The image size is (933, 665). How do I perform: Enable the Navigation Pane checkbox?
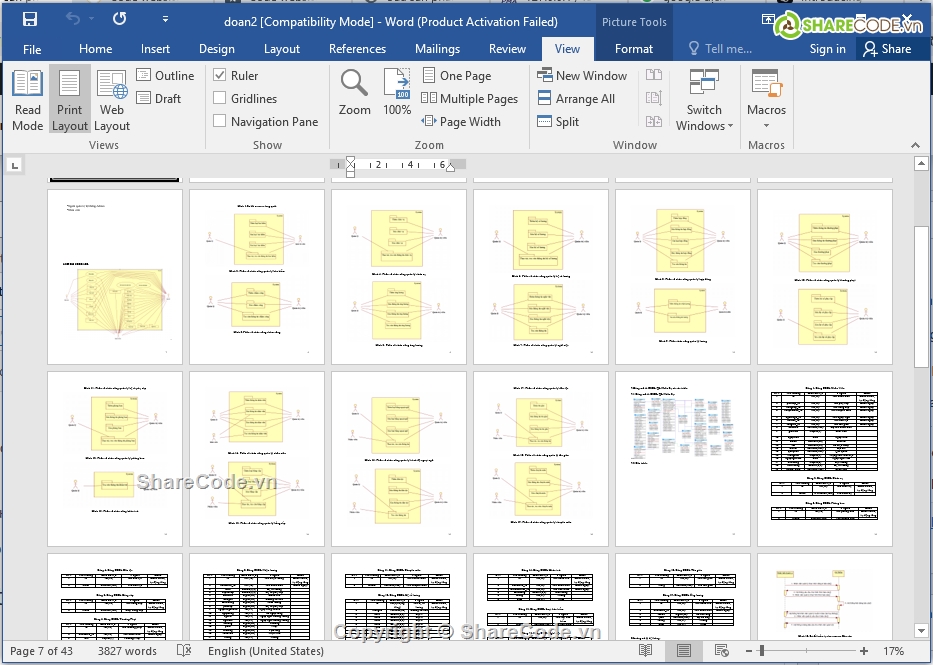pyautogui.click(x=220, y=121)
